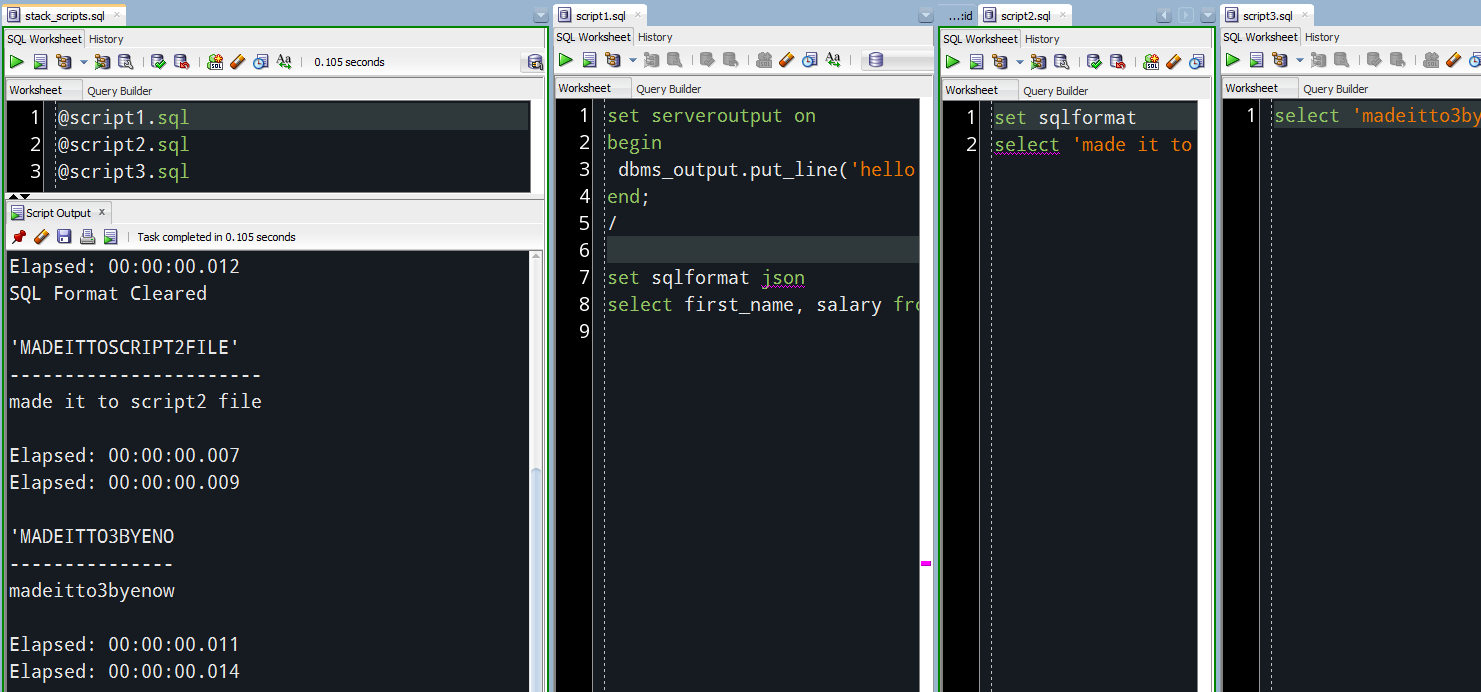The height and width of the screenshot is (692, 1481).
Task: Connection dropdown in script1.sql toolbar
Action: pos(897,60)
